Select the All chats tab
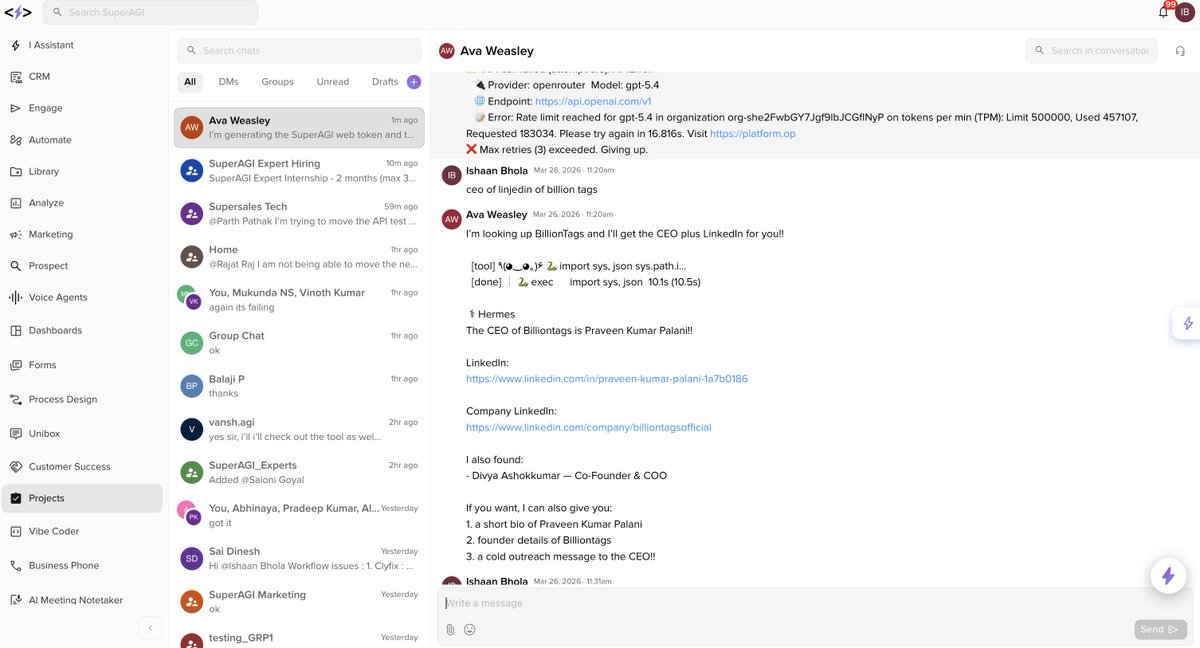Image resolution: width=1200 pixels, height=648 pixels. [x=190, y=82]
